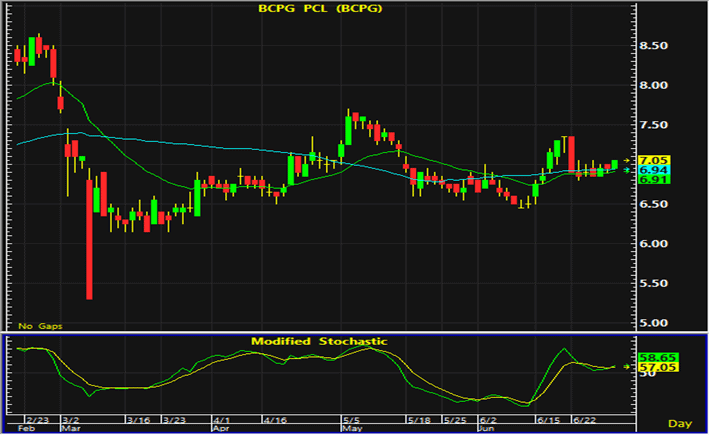Click the Jun month label

point(487,428)
